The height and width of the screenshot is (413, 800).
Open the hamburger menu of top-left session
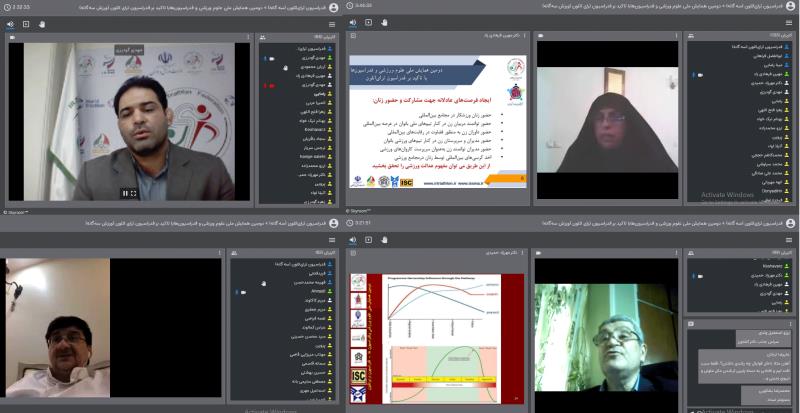332,24
